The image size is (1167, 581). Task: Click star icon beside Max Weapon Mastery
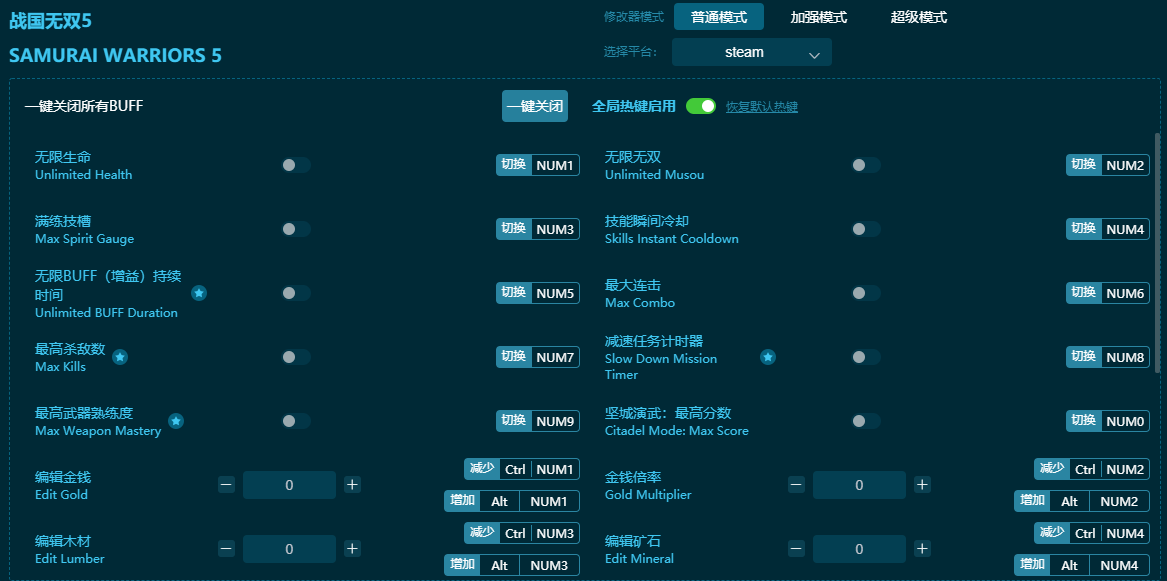176,421
